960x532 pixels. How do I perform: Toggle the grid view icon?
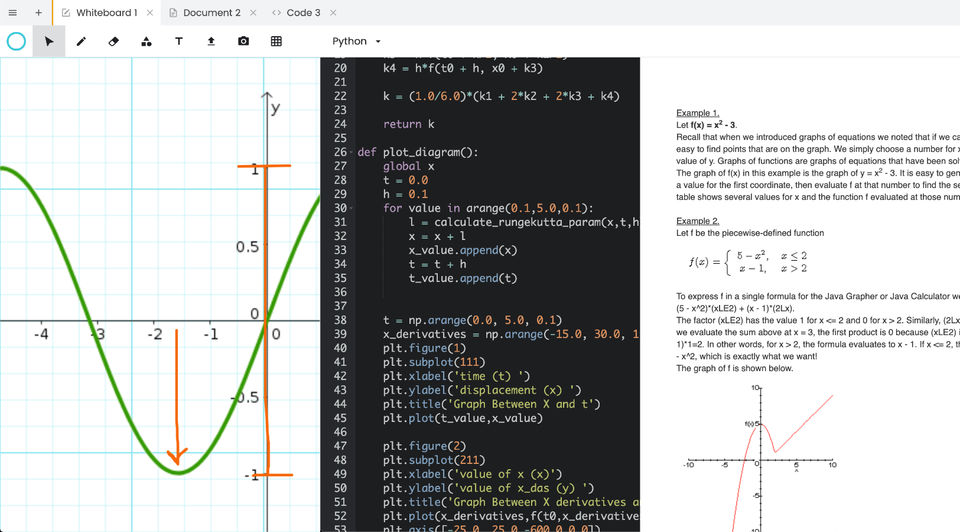click(x=276, y=41)
